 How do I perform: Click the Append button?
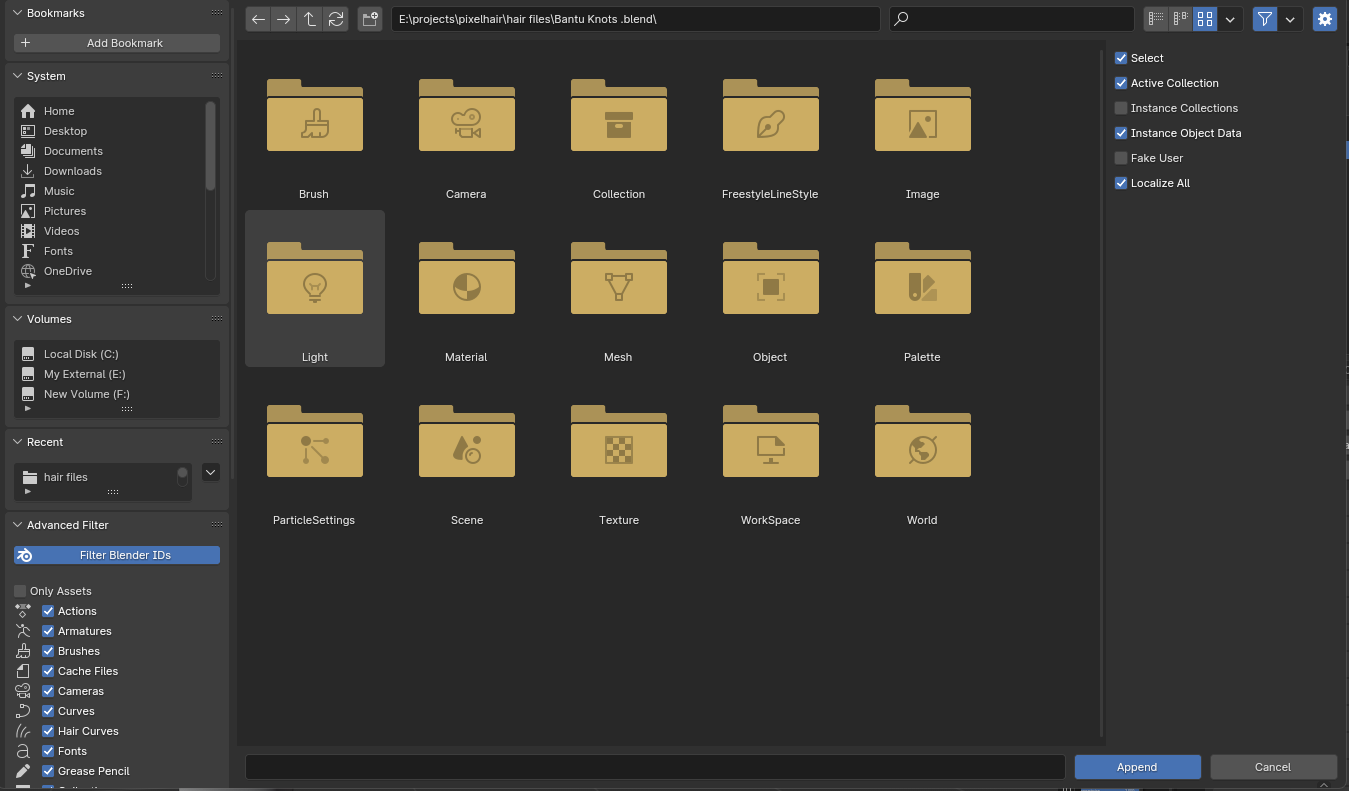tap(1137, 767)
